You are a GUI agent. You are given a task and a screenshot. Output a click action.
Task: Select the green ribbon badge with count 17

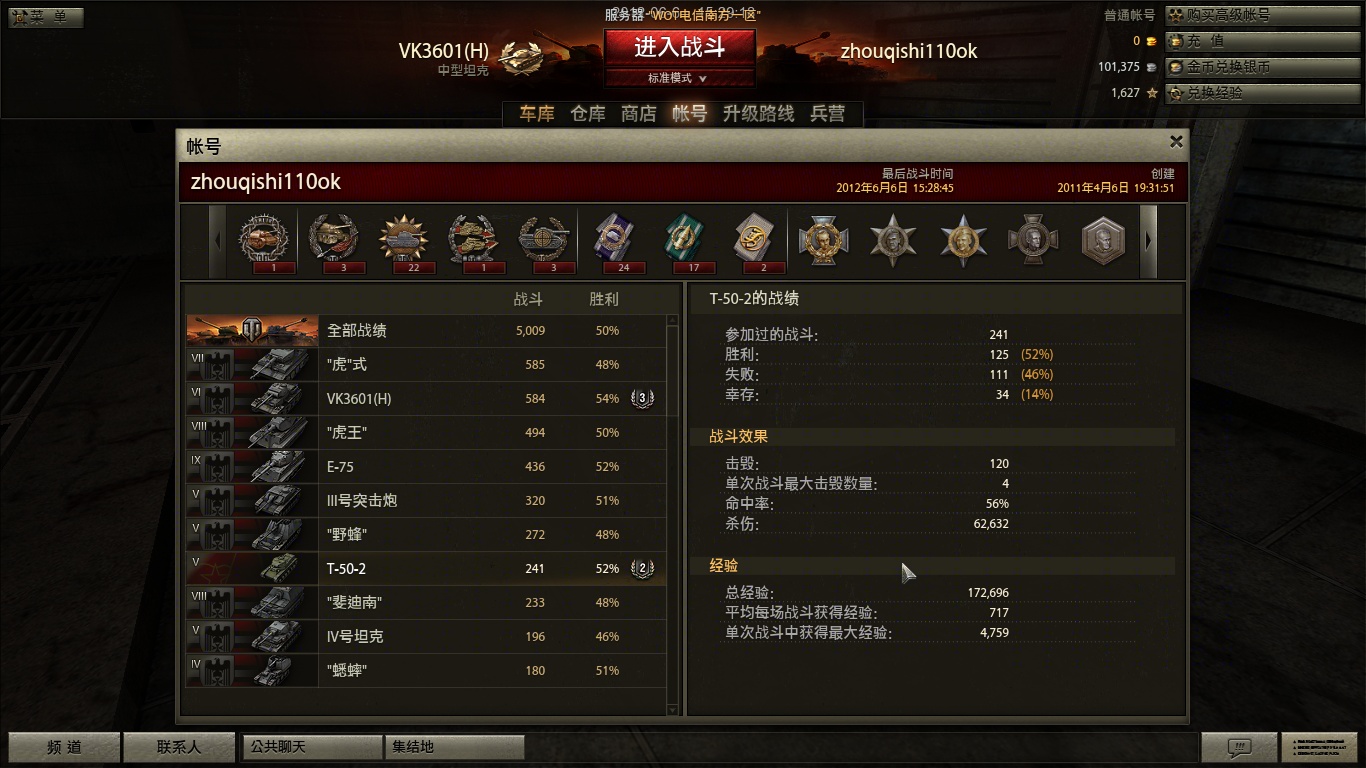685,242
